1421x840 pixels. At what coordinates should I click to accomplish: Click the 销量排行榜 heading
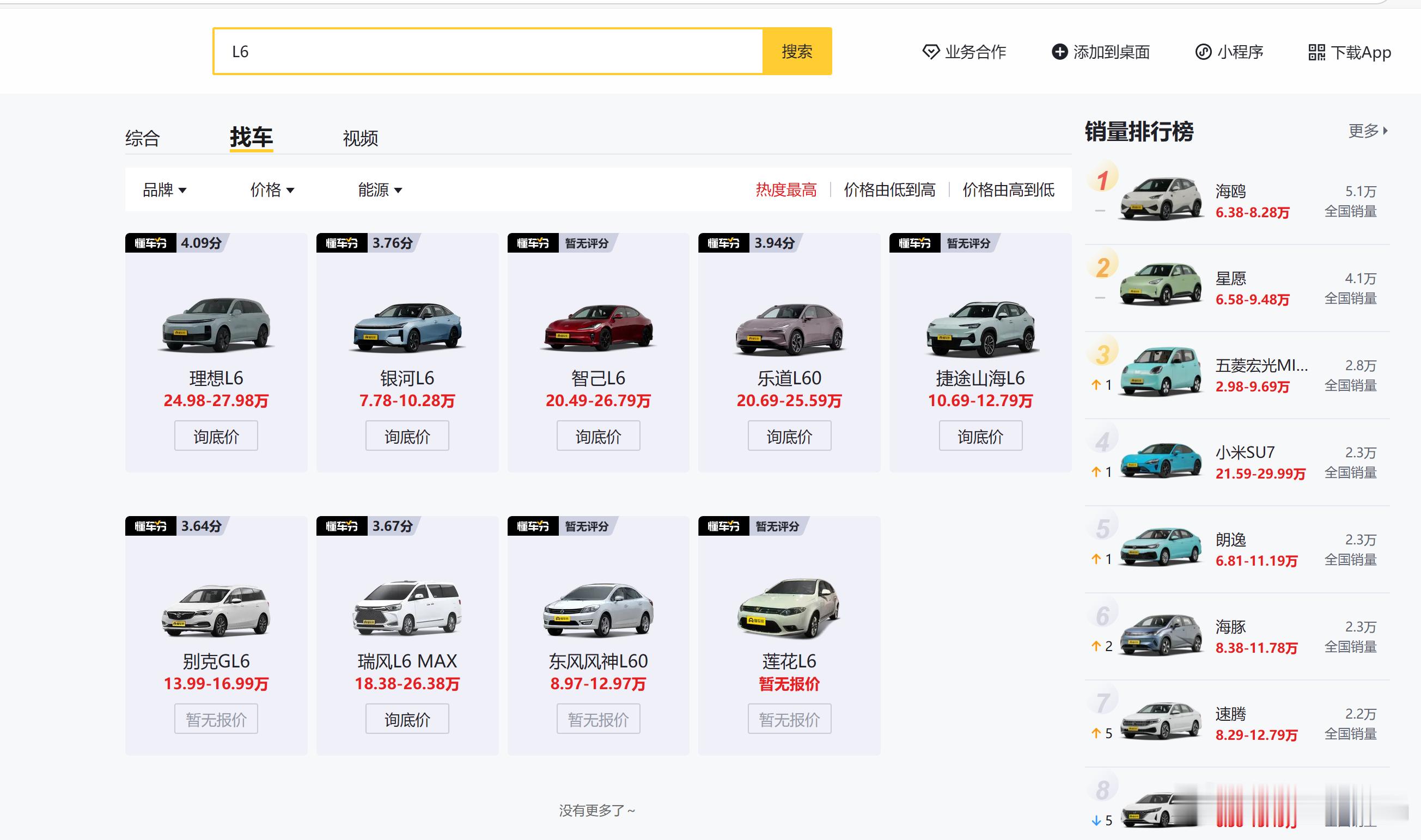(1139, 131)
